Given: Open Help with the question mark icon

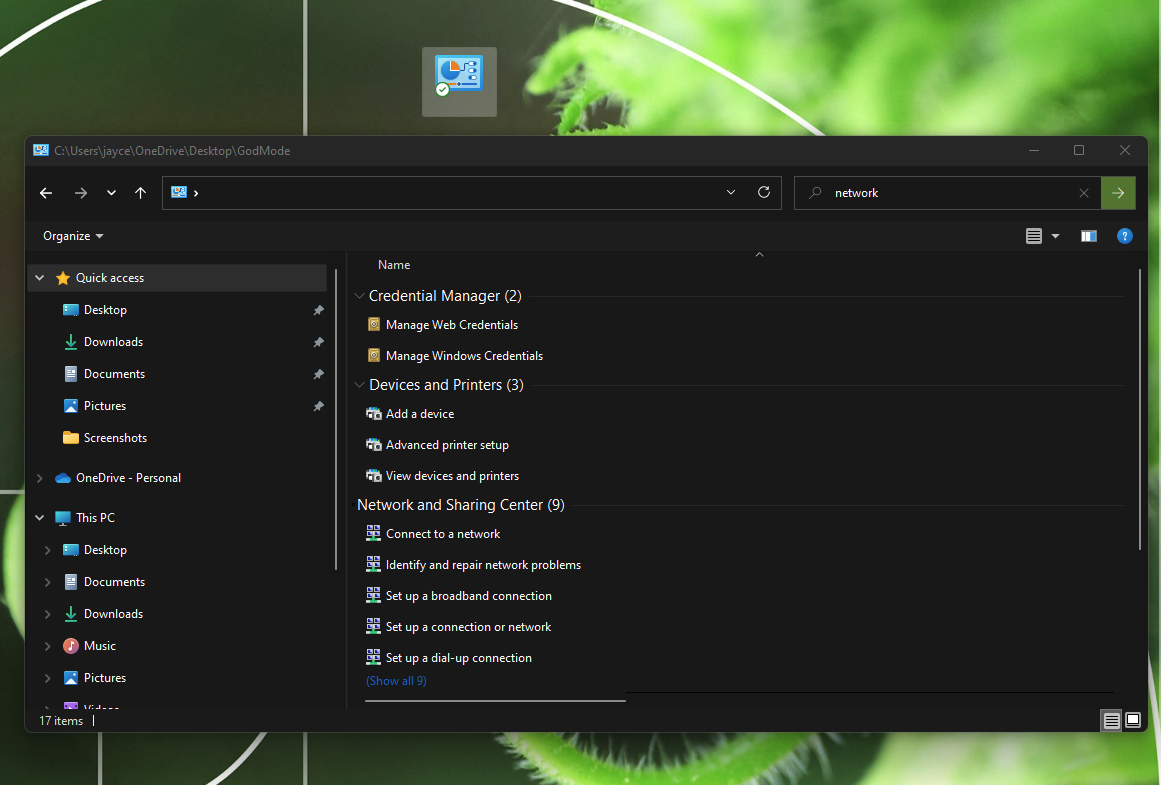Looking at the screenshot, I should click(1125, 236).
